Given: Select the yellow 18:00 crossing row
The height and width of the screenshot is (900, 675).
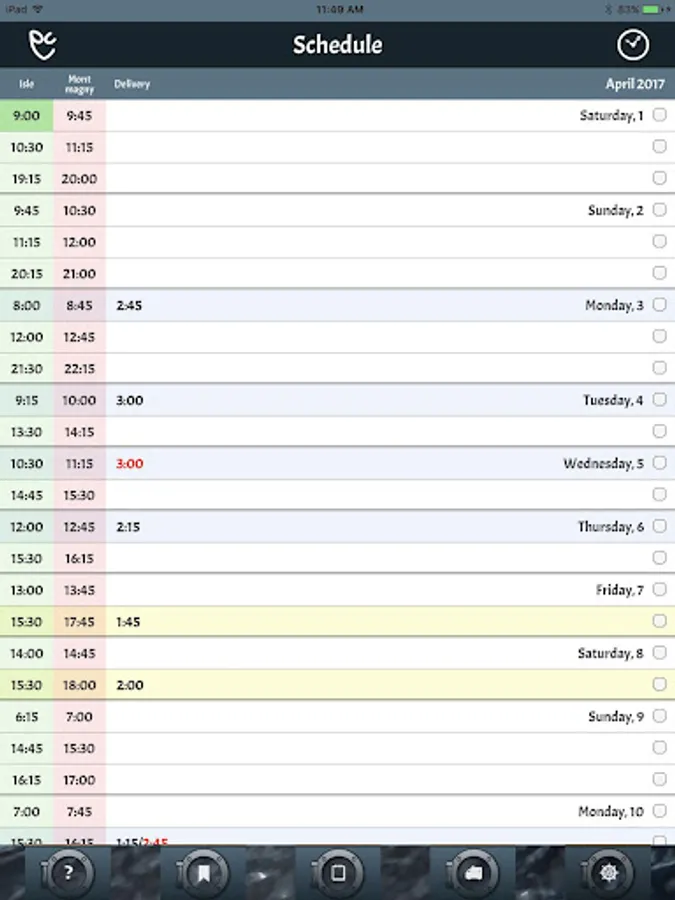Looking at the screenshot, I should point(338,684).
